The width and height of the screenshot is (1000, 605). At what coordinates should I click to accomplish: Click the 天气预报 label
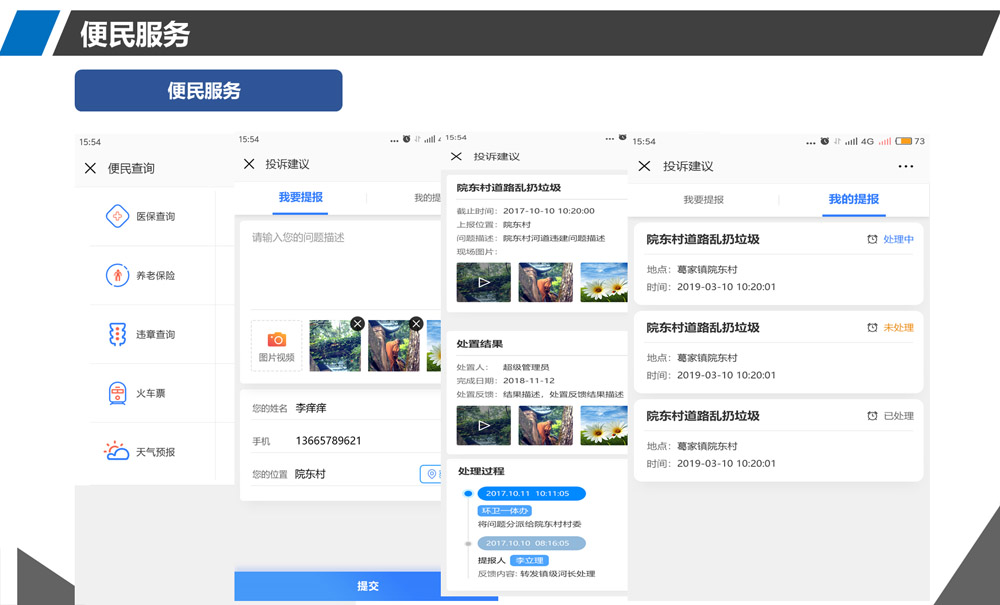[x=156, y=452]
